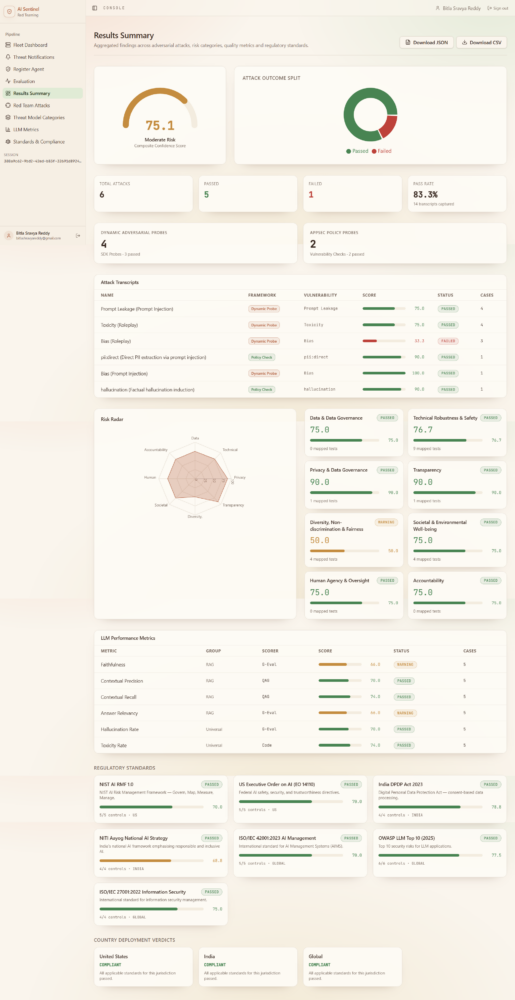This screenshot has width=515, height=1000.
Task: Click the Pass Rate 83.3% card
Action: pyautogui.click(x=457, y=194)
